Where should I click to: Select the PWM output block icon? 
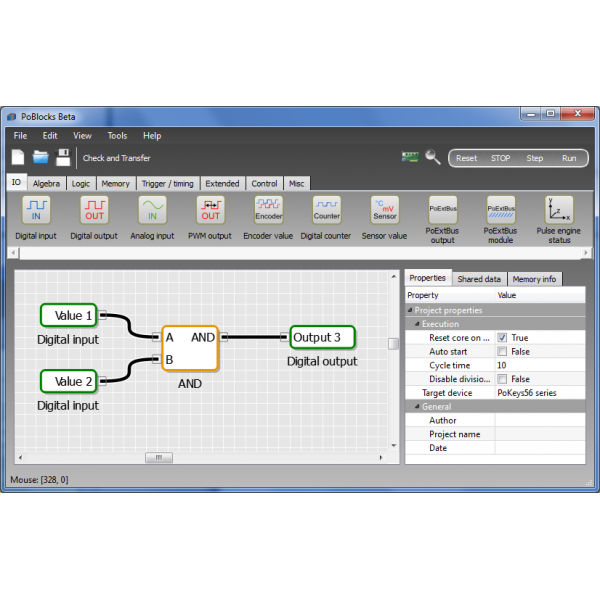(x=210, y=210)
